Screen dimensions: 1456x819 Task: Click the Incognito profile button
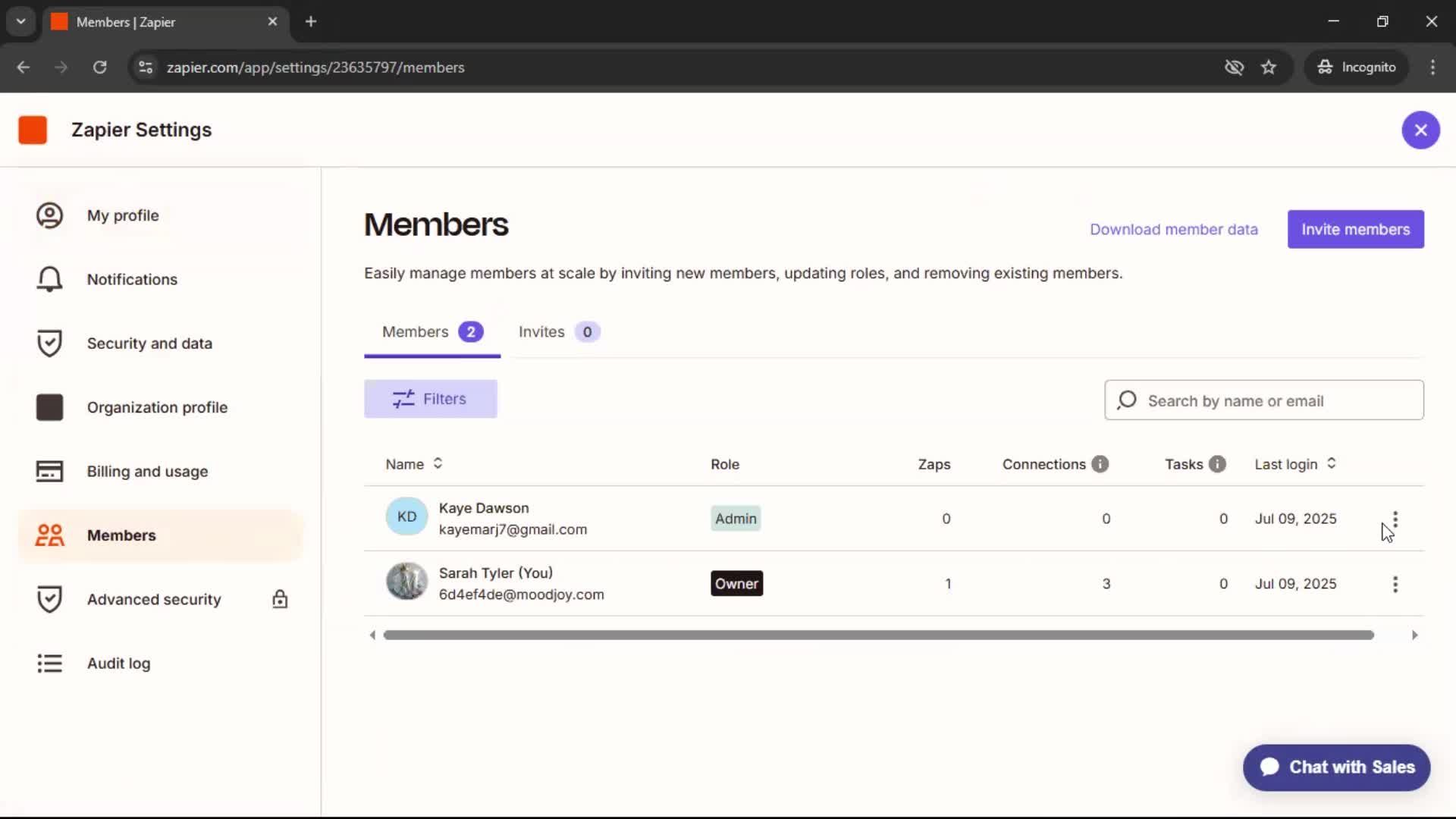1357,67
